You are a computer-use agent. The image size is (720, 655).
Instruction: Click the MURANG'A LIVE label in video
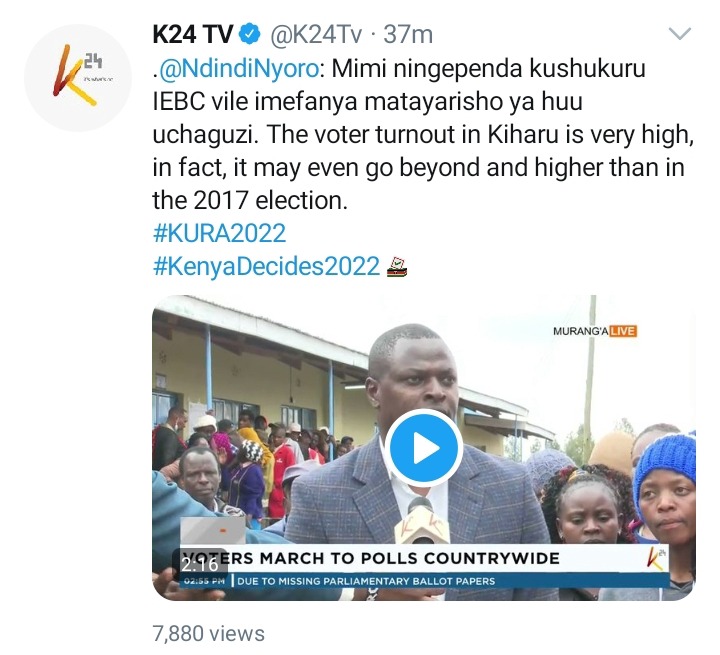click(x=595, y=331)
